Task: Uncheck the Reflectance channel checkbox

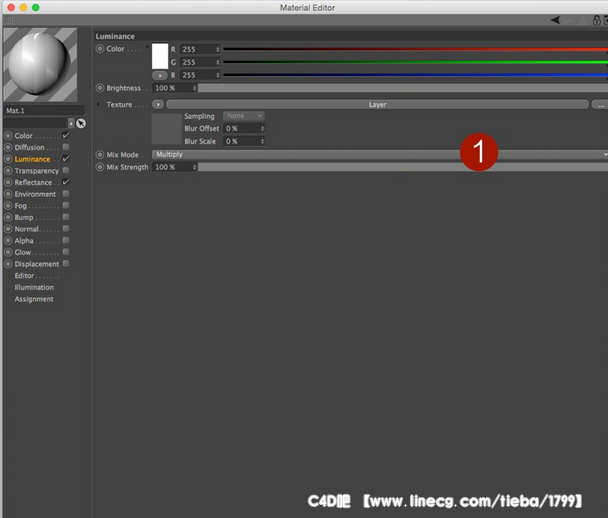Action: (x=66, y=182)
